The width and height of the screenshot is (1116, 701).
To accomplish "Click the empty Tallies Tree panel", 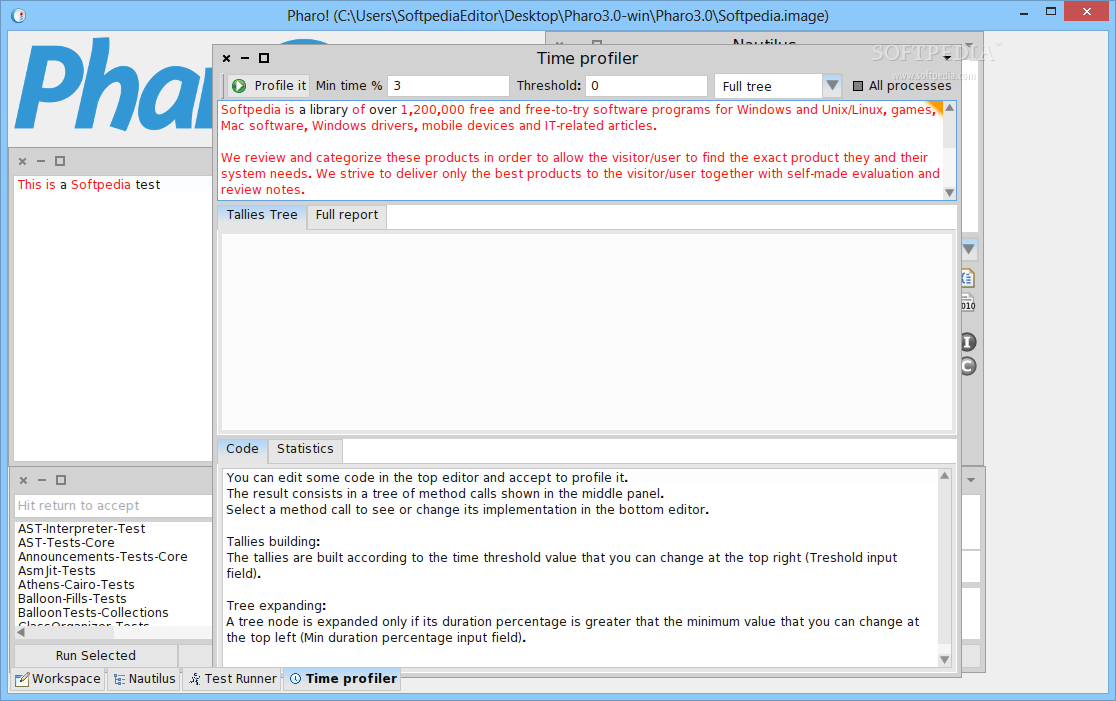I will 586,332.
